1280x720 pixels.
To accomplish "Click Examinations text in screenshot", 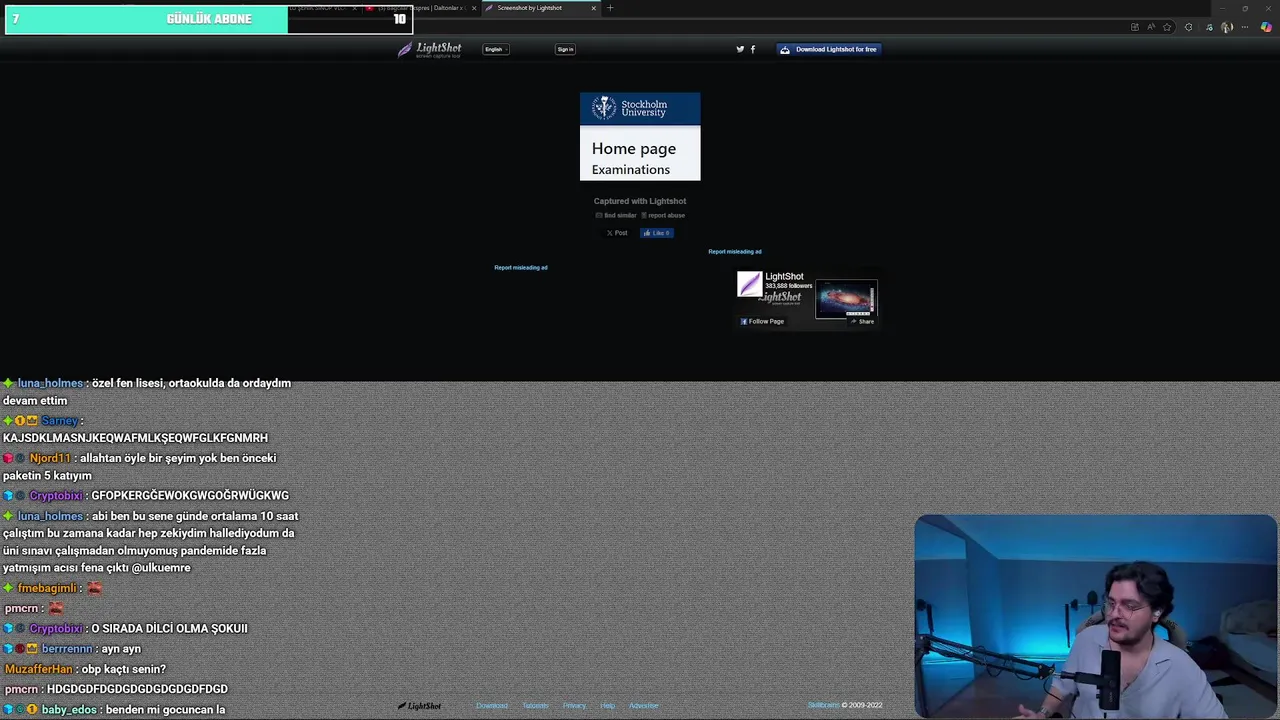I will click(631, 170).
